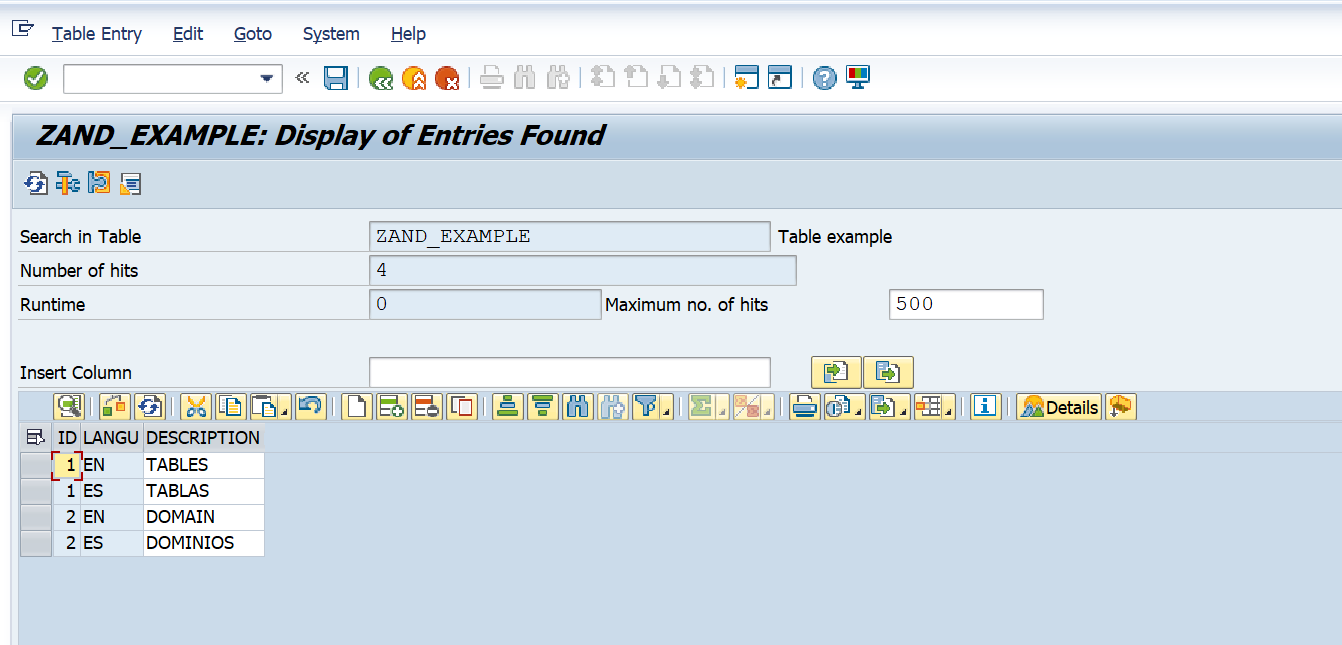The height and width of the screenshot is (645, 1342).
Task: Open the Goto menu
Action: coord(253,34)
